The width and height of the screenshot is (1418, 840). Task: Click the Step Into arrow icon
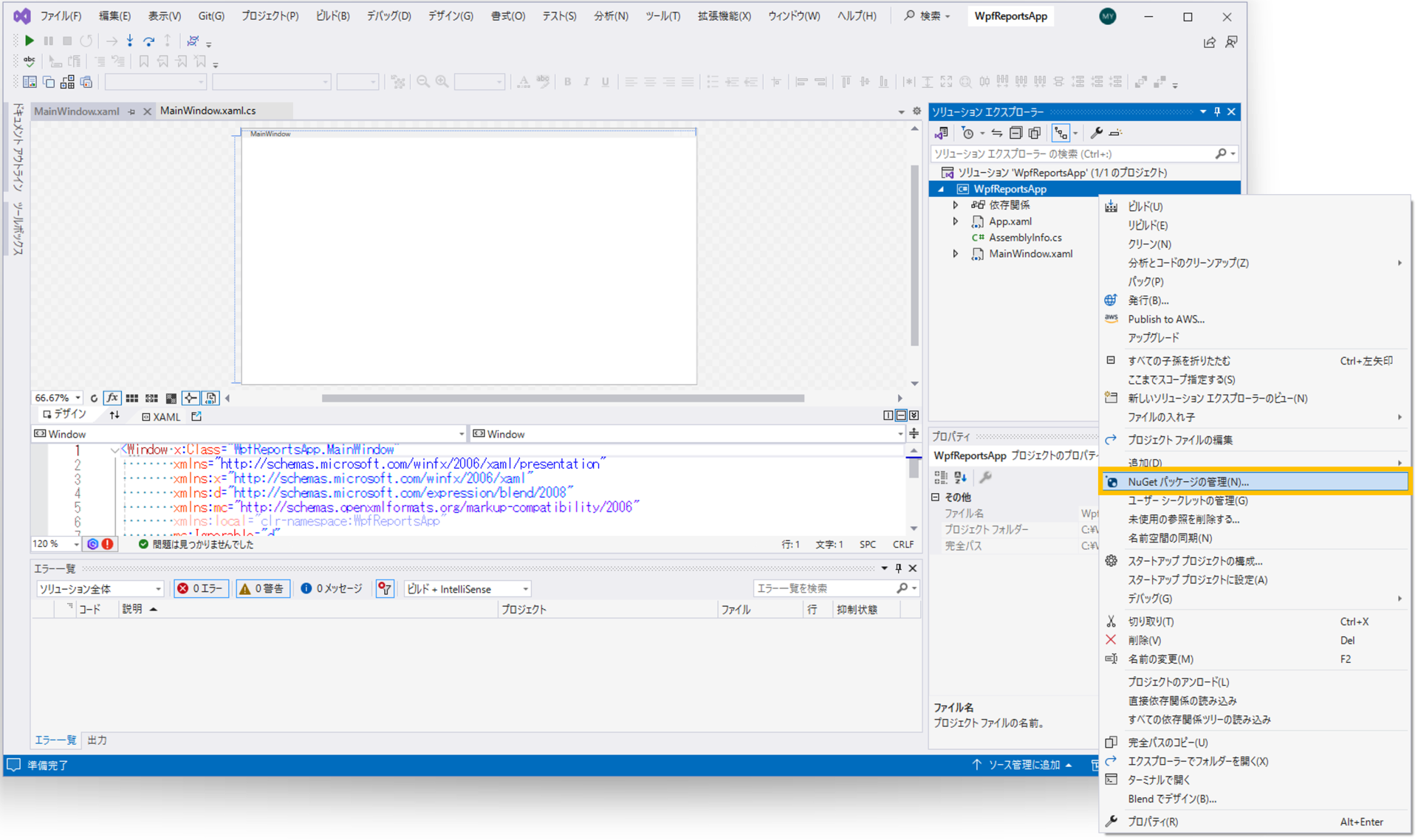130,41
